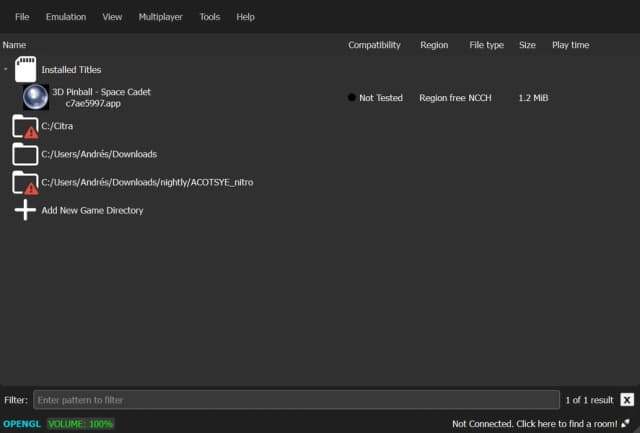The height and width of the screenshot is (433, 640).
Task: Click the Region free cell
Action: (x=442, y=98)
